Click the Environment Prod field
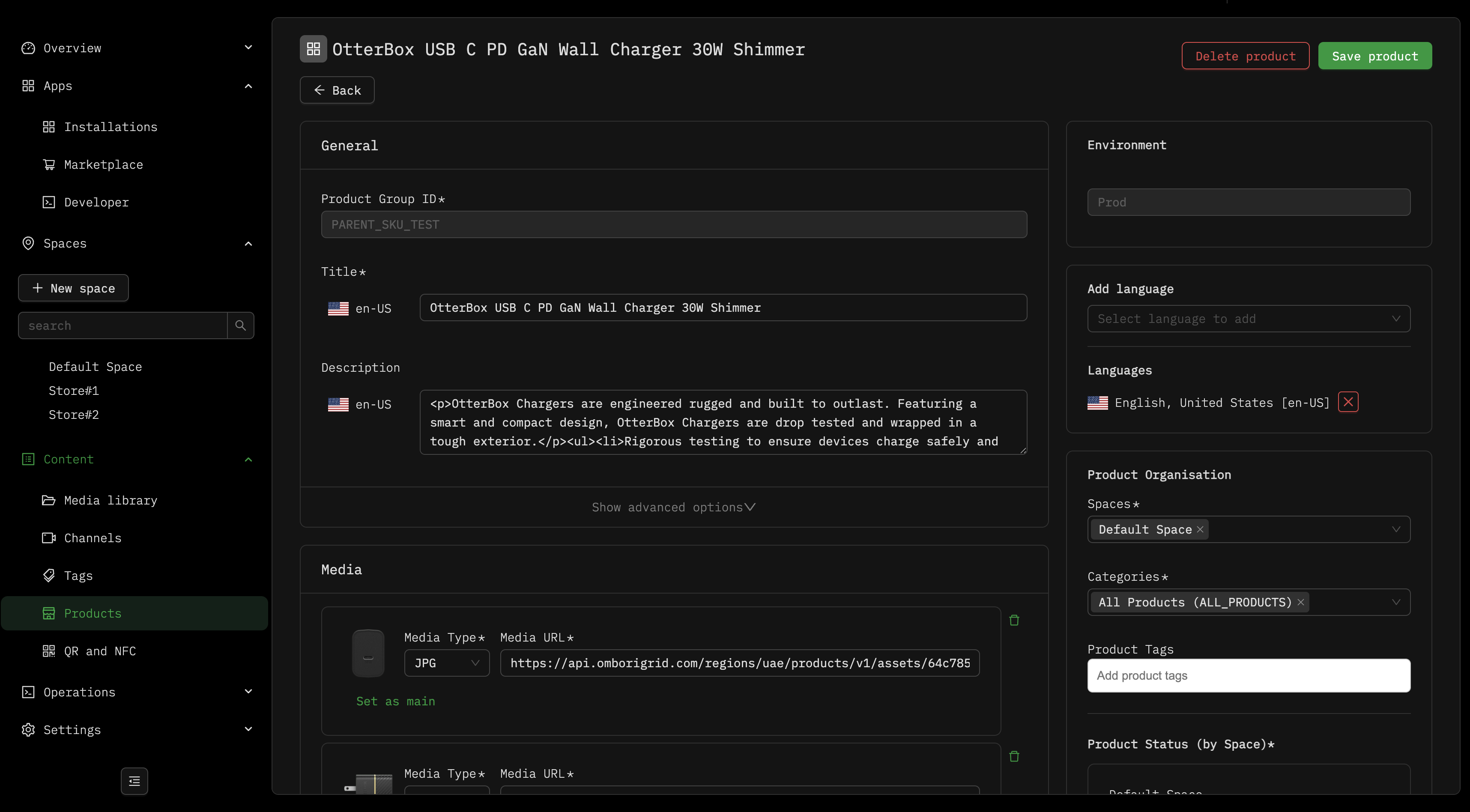Viewport: 1470px width, 812px height. click(x=1249, y=202)
